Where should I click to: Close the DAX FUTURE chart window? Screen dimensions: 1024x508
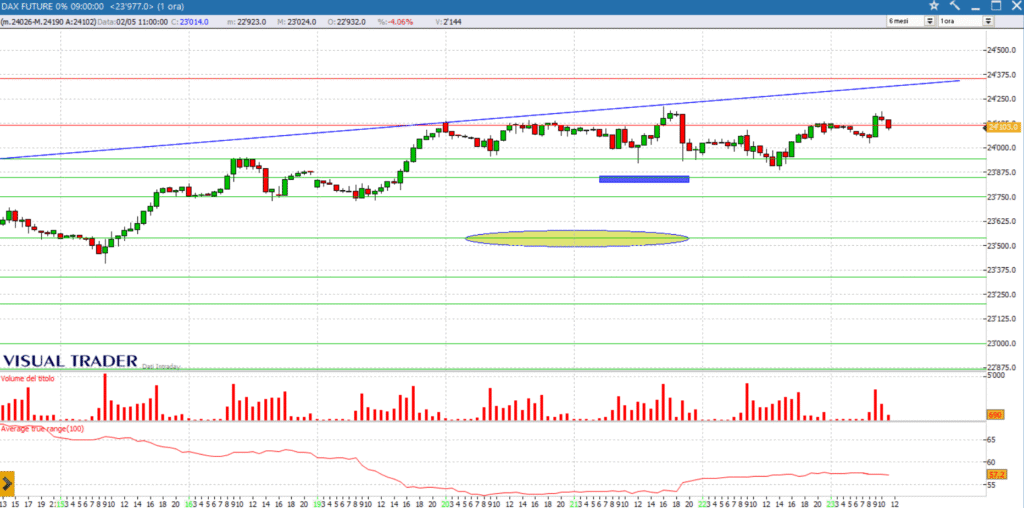coord(1016,5)
